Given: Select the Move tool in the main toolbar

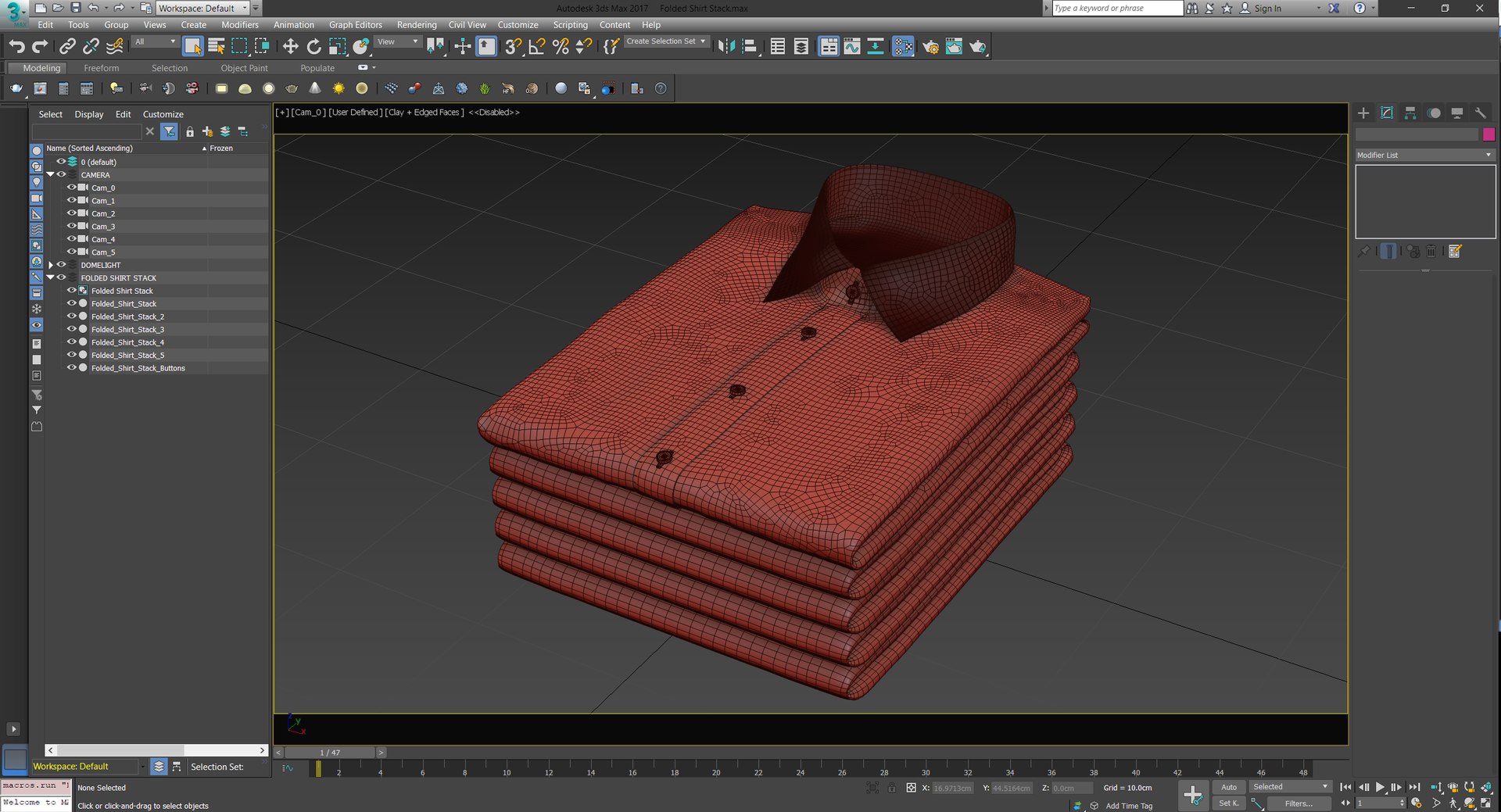Looking at the screenshot, I should 290,47.
